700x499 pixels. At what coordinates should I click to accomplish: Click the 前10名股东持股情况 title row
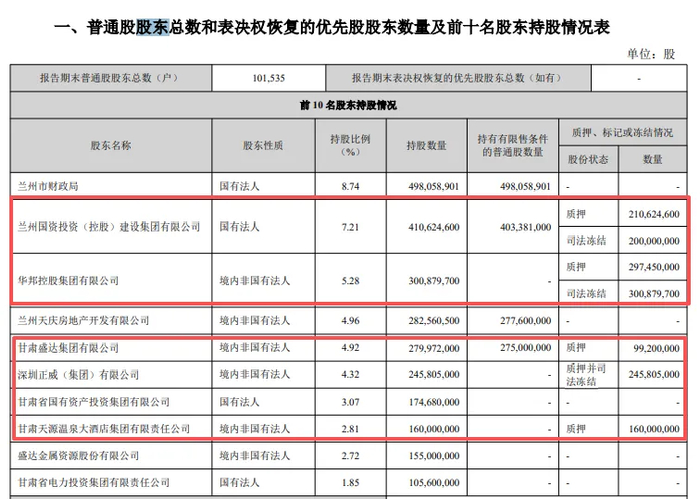[348, 105]
